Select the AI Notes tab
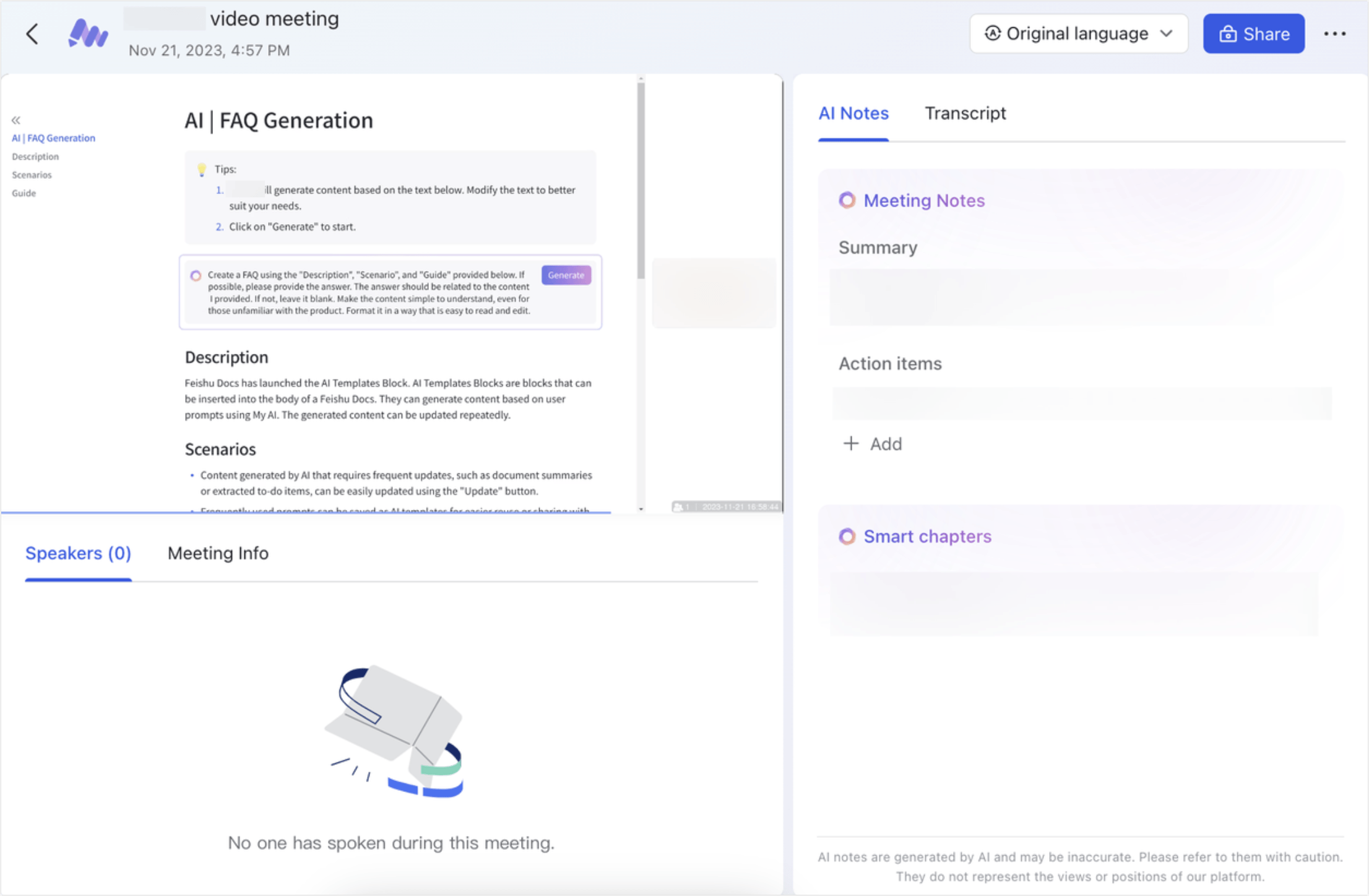1369x896 pixels. click(853, 113)
